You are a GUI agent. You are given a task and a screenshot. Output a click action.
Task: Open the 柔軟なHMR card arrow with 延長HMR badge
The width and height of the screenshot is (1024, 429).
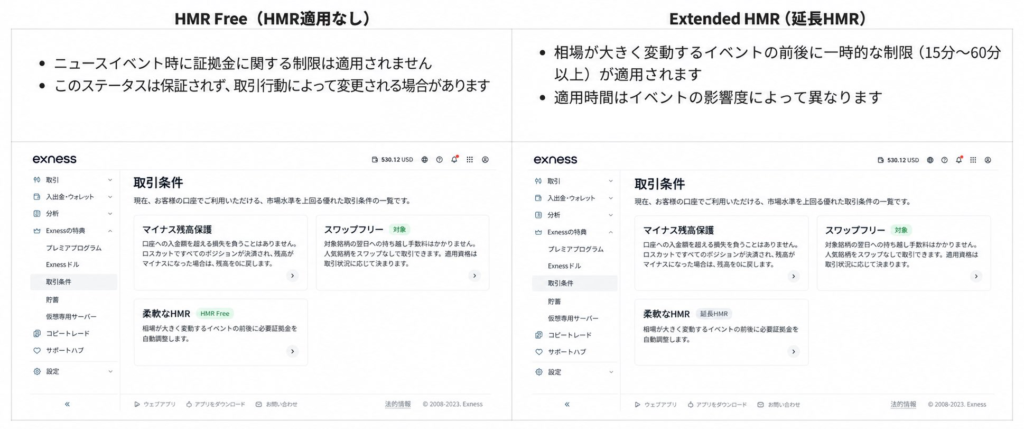pos(793,351)
